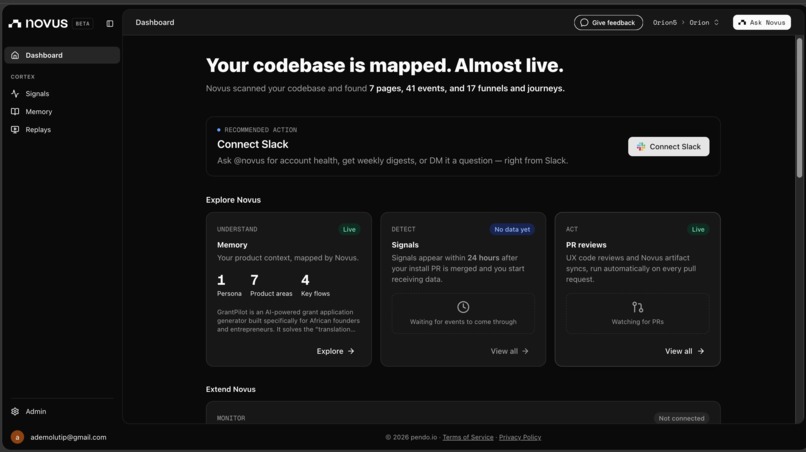This screenshot has width=806, height=452.
Task: Open Admin settings in sidebar
Action: tap(62, 411)
